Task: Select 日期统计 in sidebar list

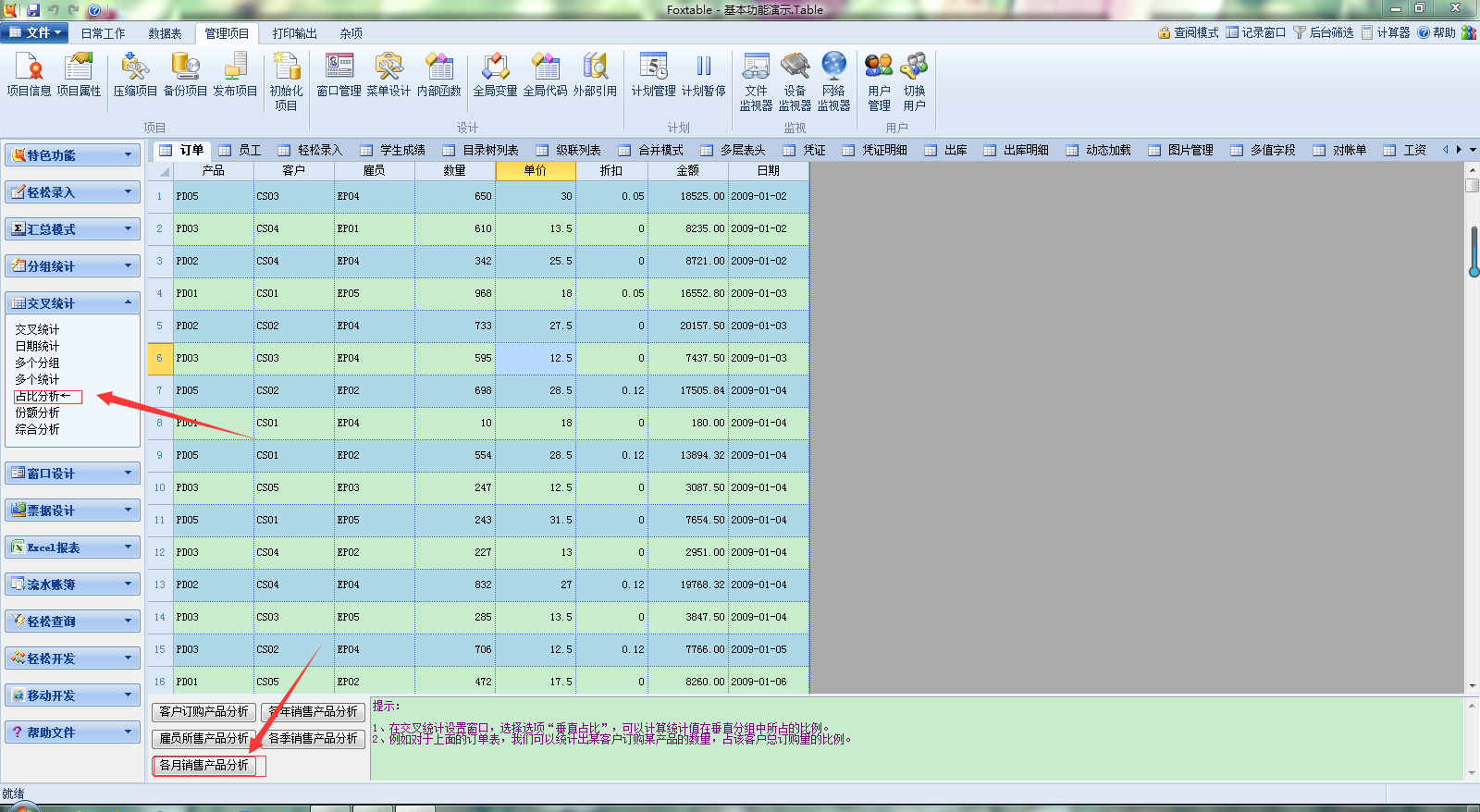Action: click(x=37, y=346)
